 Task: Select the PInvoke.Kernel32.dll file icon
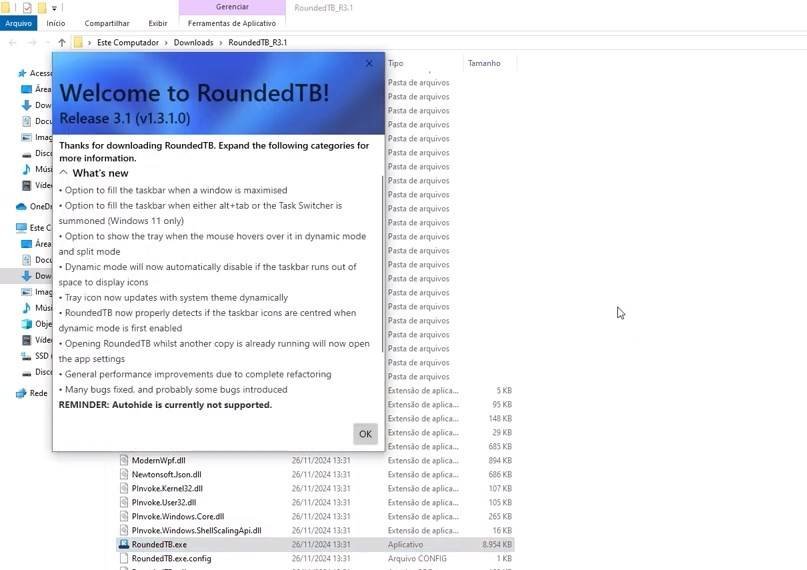click(x=124, y=488)
